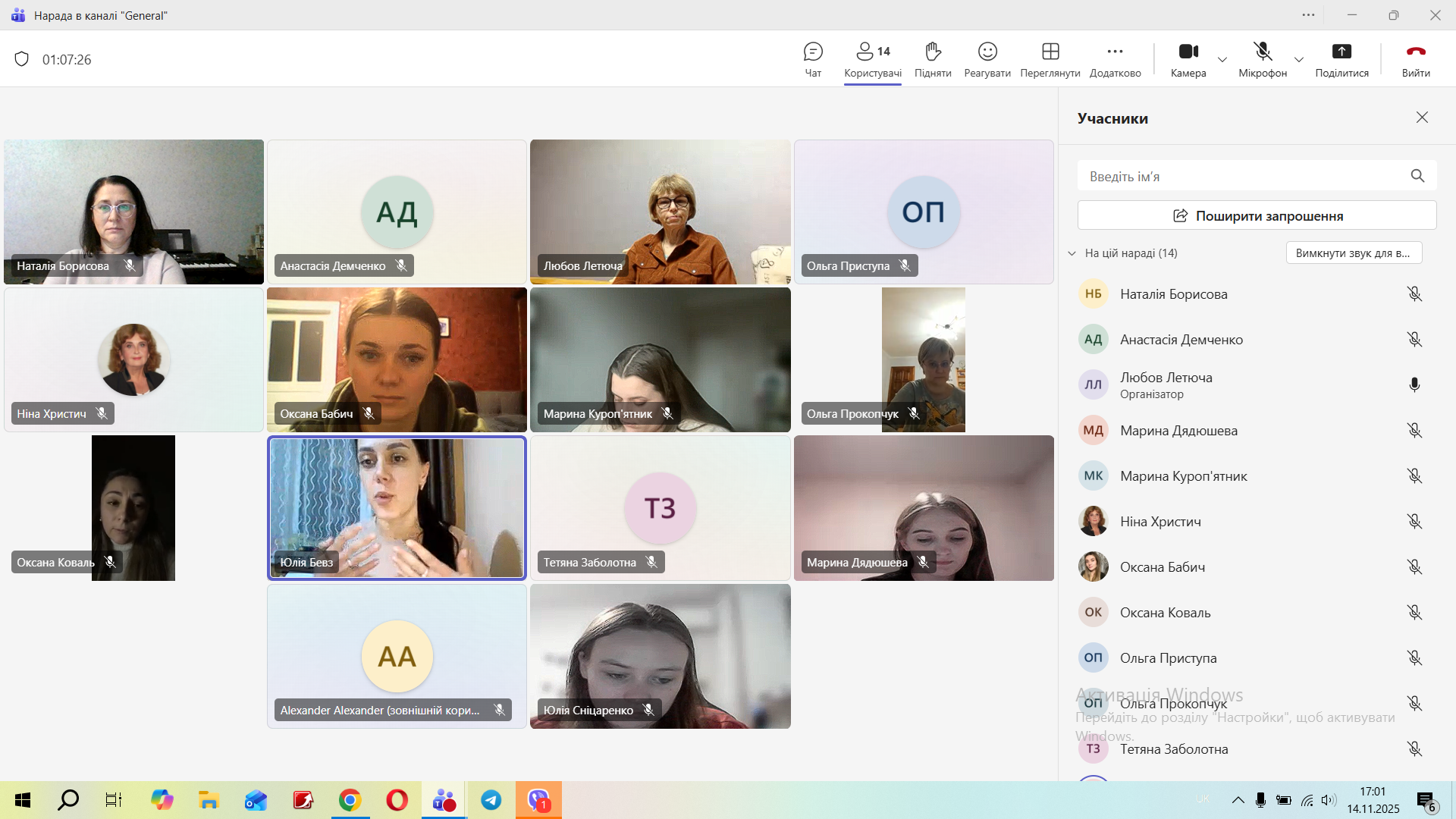This screenshot has height=819, width=1456.
Task: Open microphone options dropdown arrow
Action: click(x=1299, y=59)
